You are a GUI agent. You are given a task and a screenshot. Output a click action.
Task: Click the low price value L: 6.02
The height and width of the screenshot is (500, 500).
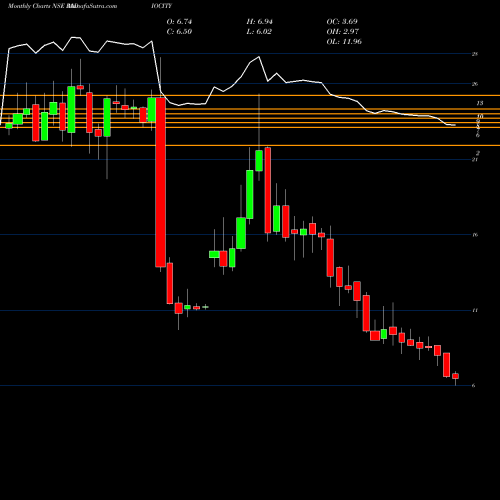click(259, 32)
